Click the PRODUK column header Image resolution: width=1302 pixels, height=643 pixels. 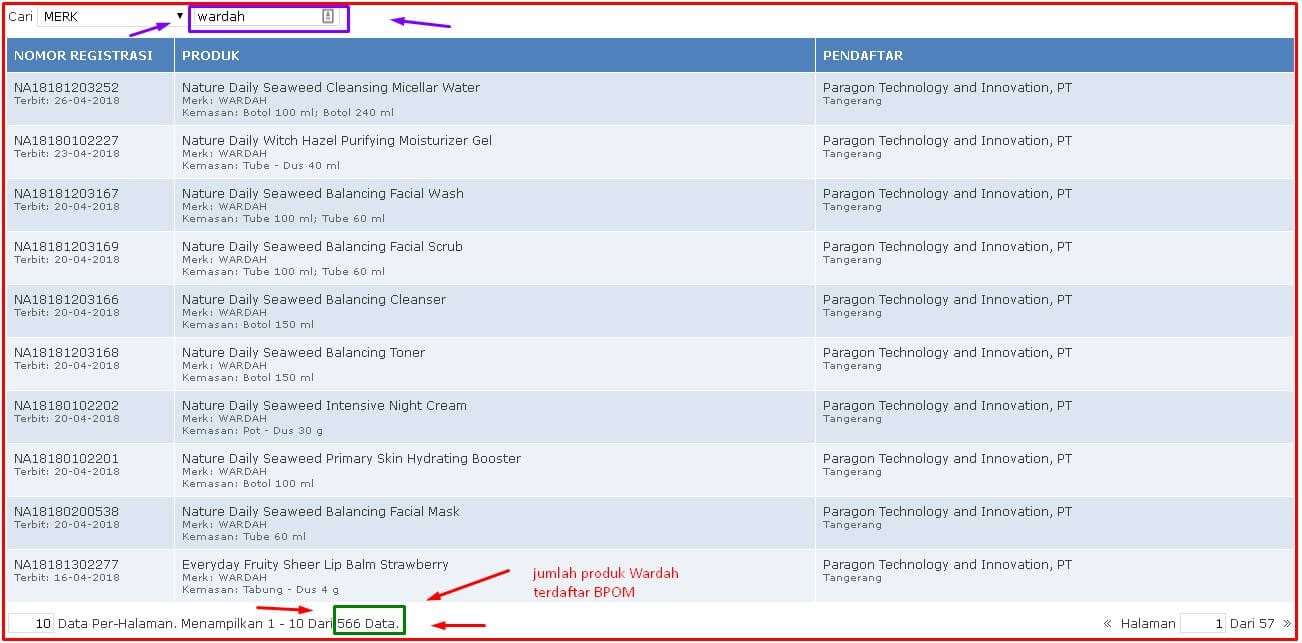(495, 55)
